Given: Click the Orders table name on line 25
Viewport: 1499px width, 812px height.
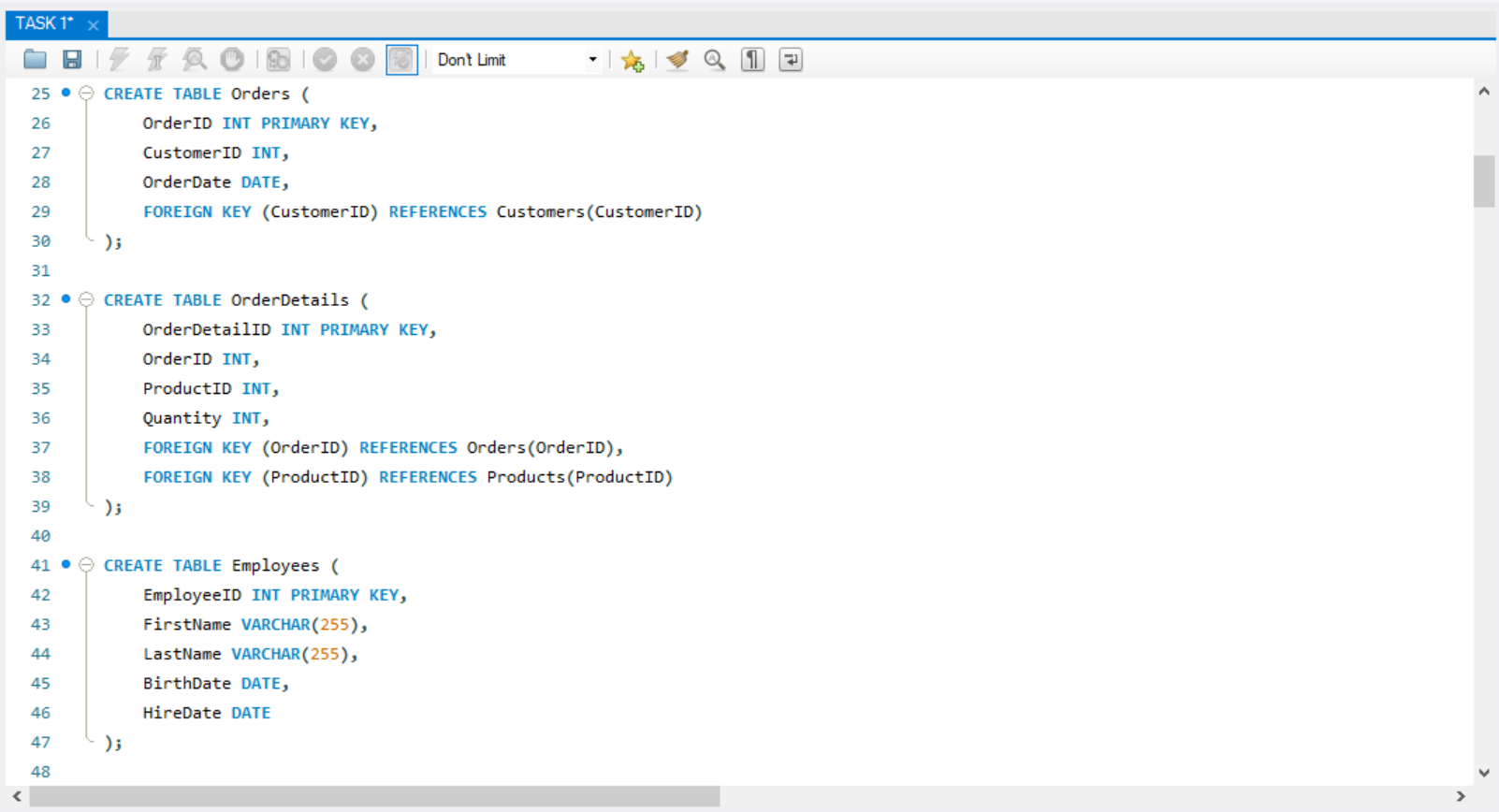Looking at the screenshot, I should [x=260, y=94].
